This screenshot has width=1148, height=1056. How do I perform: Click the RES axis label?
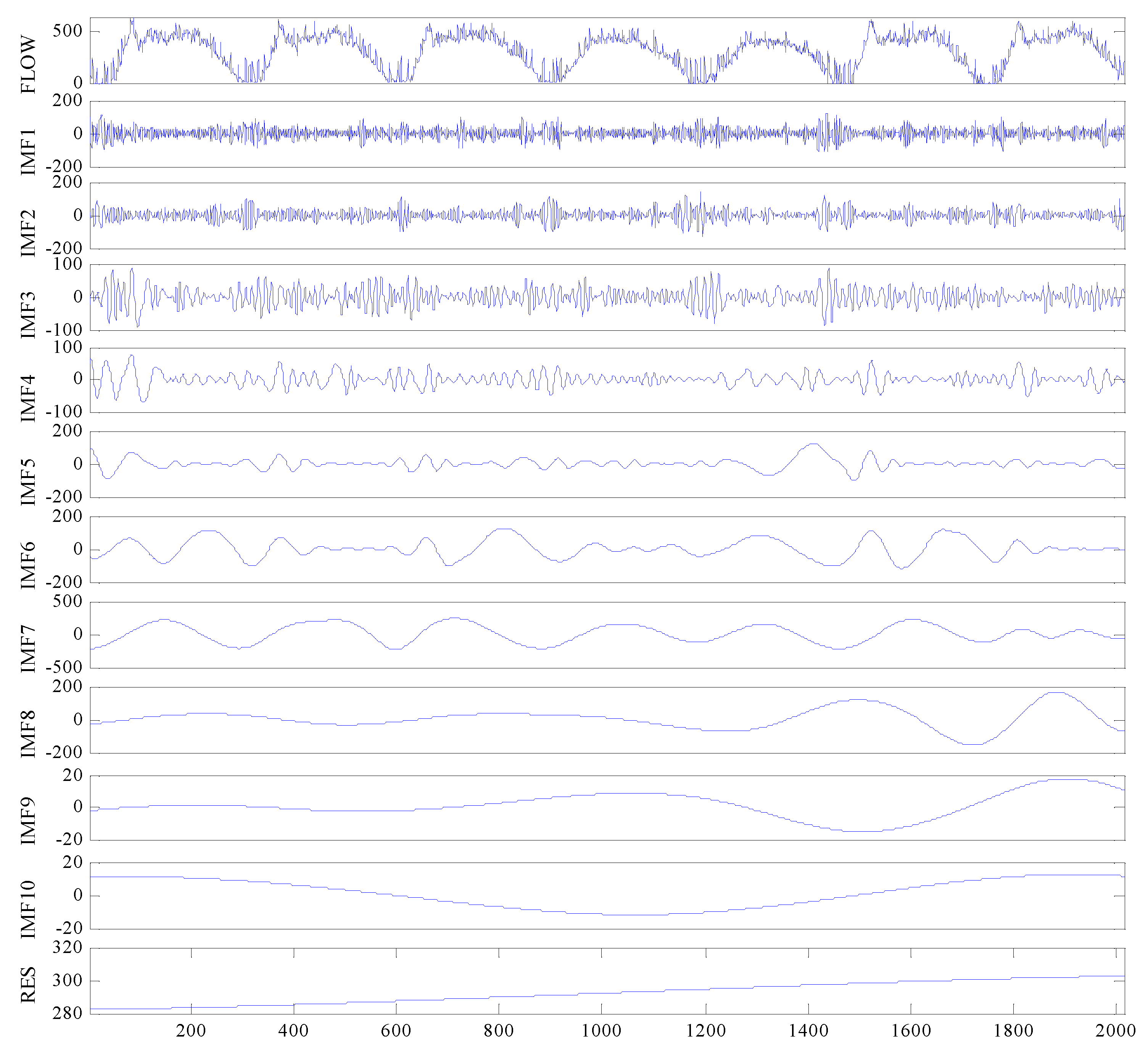(x=27, y=985)
